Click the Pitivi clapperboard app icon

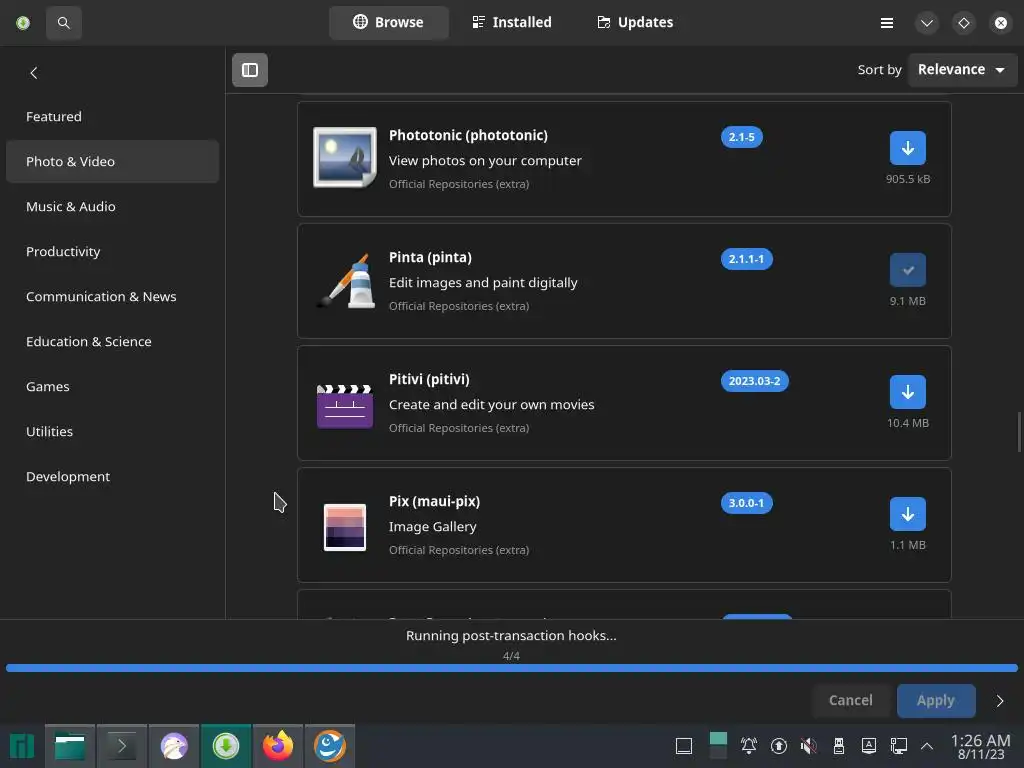[345, 406]
